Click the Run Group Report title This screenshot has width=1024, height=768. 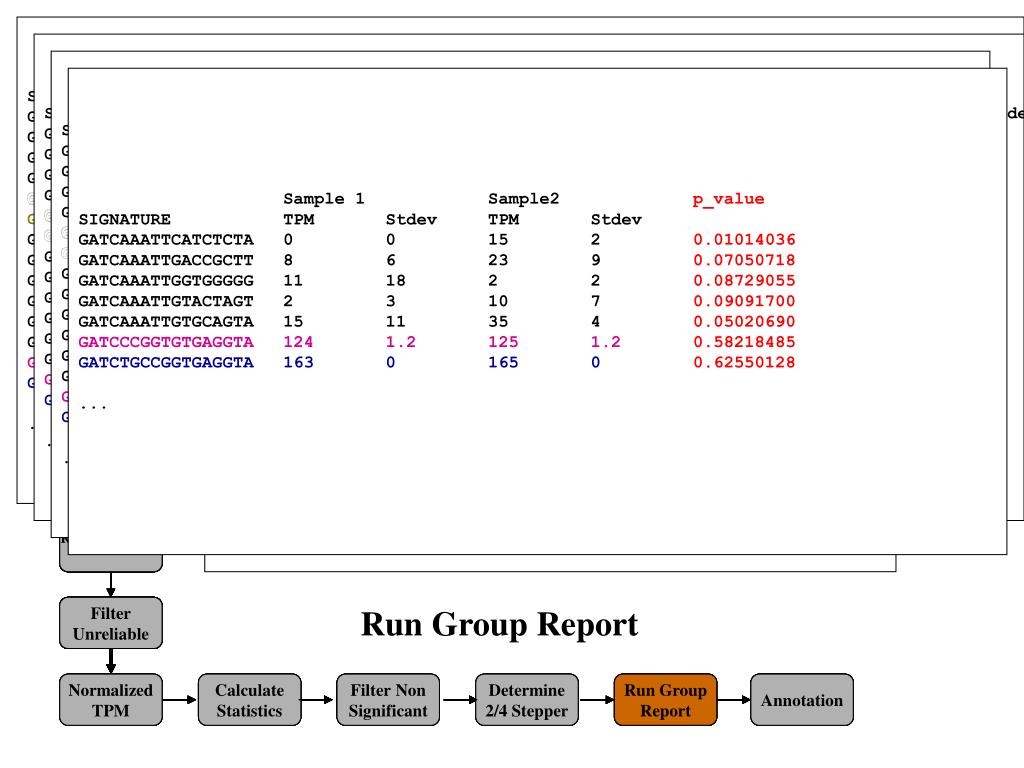pos(500,625)
